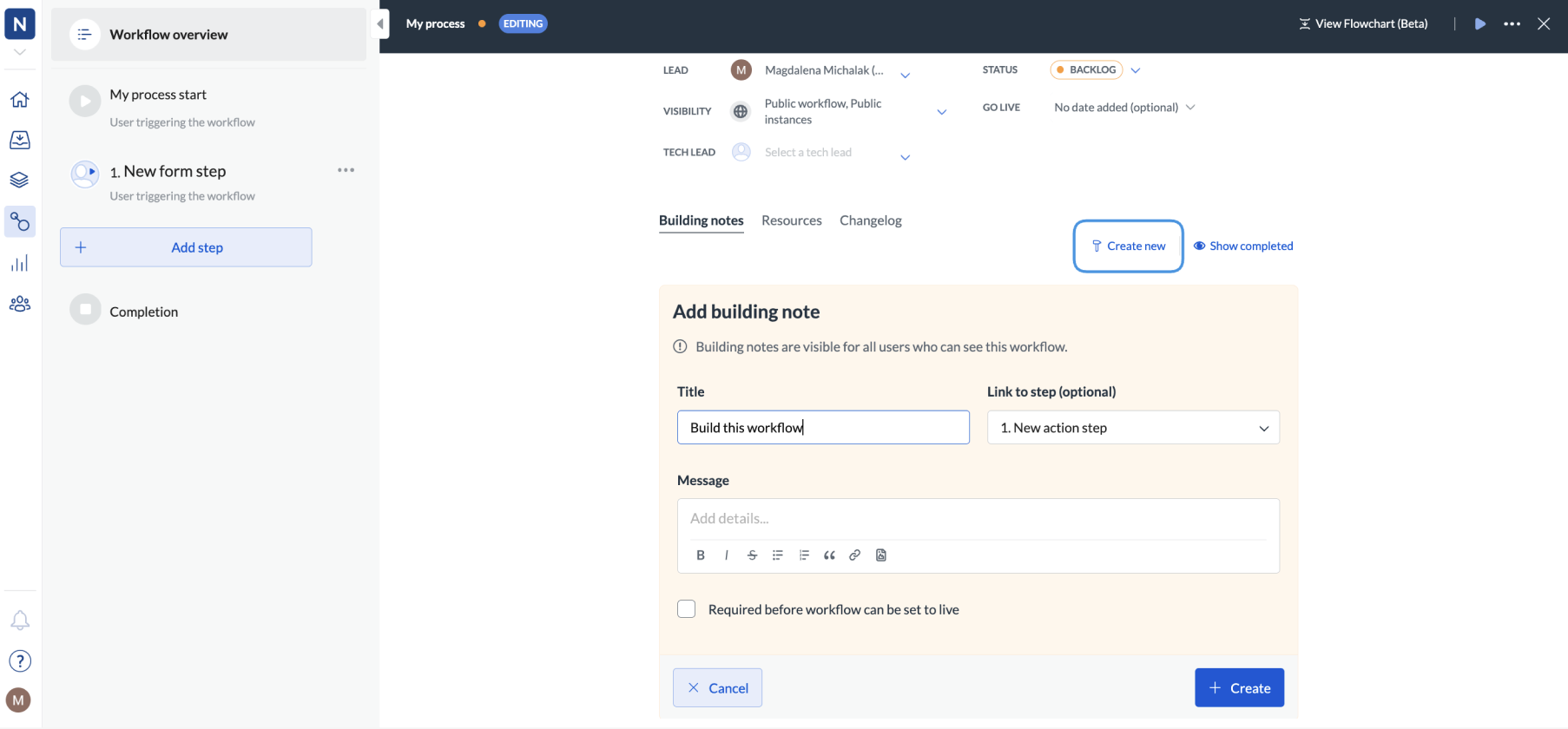Open View Flowchart (Beta)
The image size is (1568, 729).
(x=1363, y=23)
